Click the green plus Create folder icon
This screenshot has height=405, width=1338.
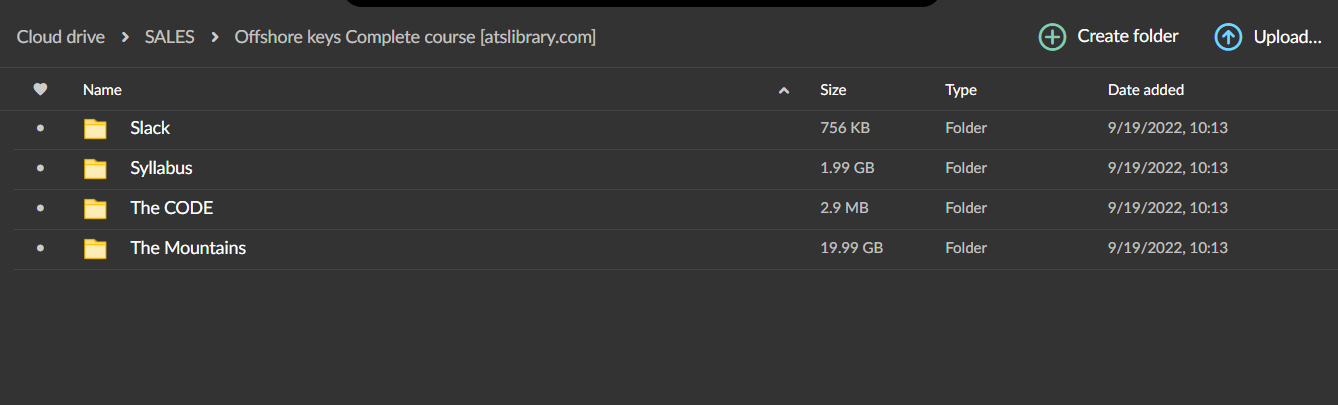[x=1052, y=37]
